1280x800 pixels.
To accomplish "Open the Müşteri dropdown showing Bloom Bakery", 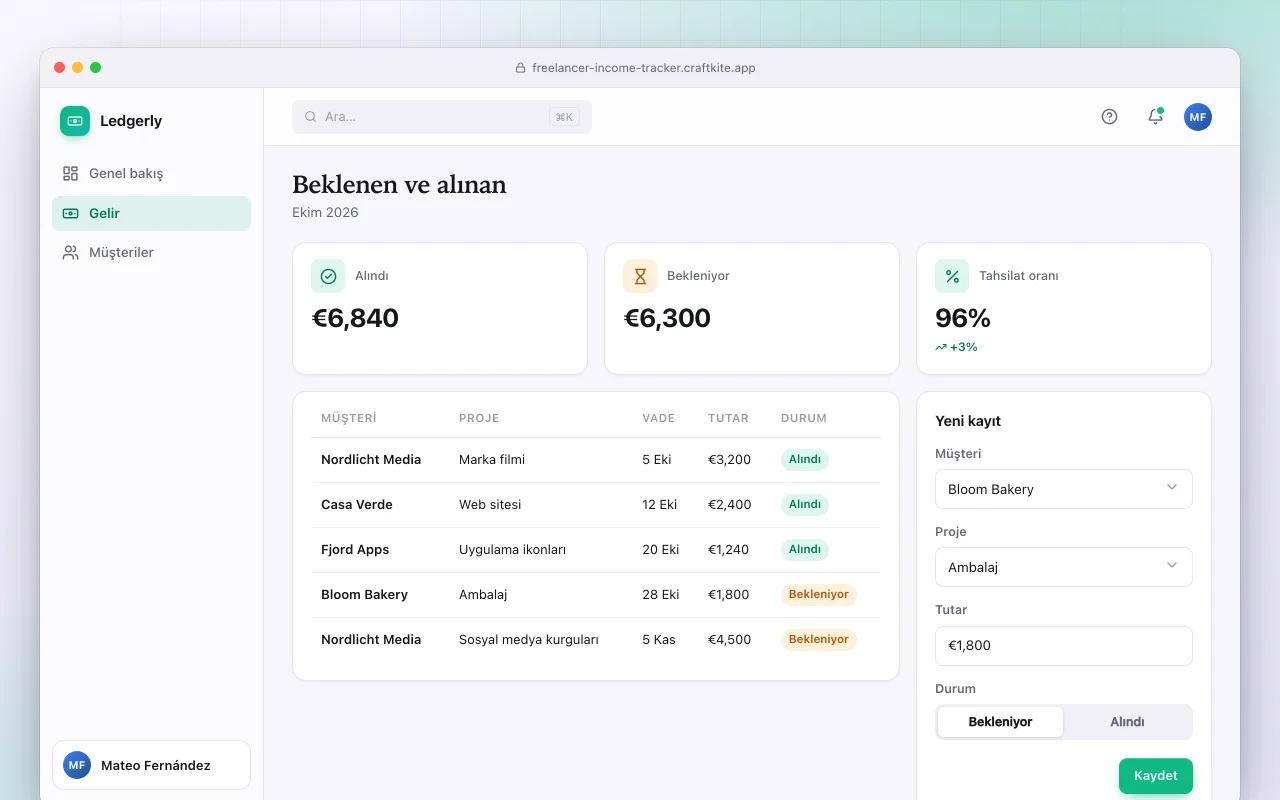I will (1064, 489).
